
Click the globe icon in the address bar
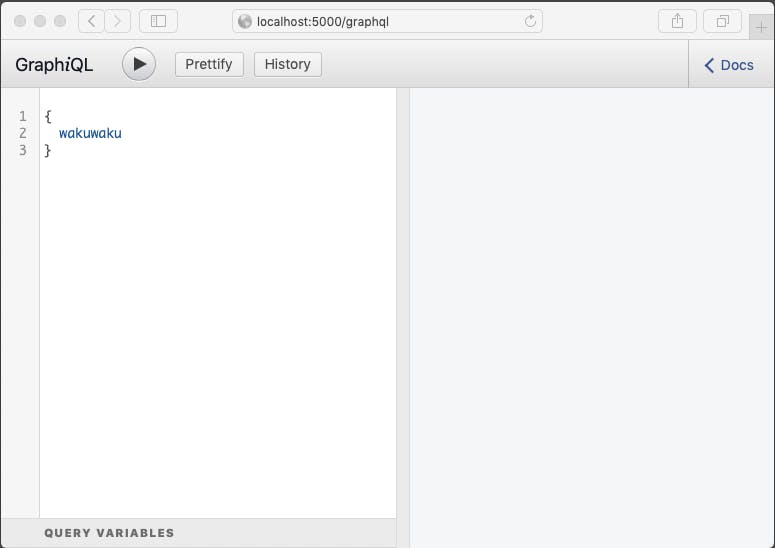[245, 21]
